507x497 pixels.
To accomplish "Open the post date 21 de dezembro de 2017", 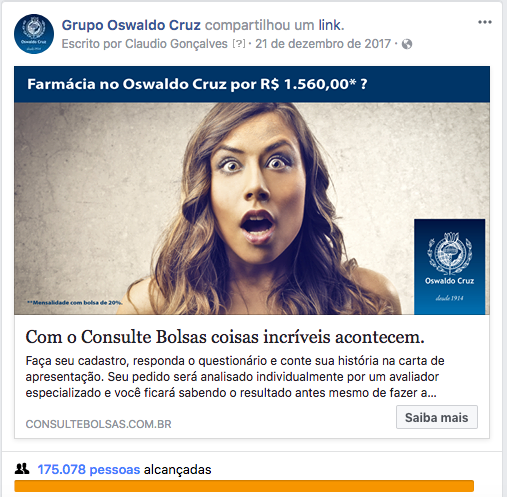I will [x=323, y=44].
